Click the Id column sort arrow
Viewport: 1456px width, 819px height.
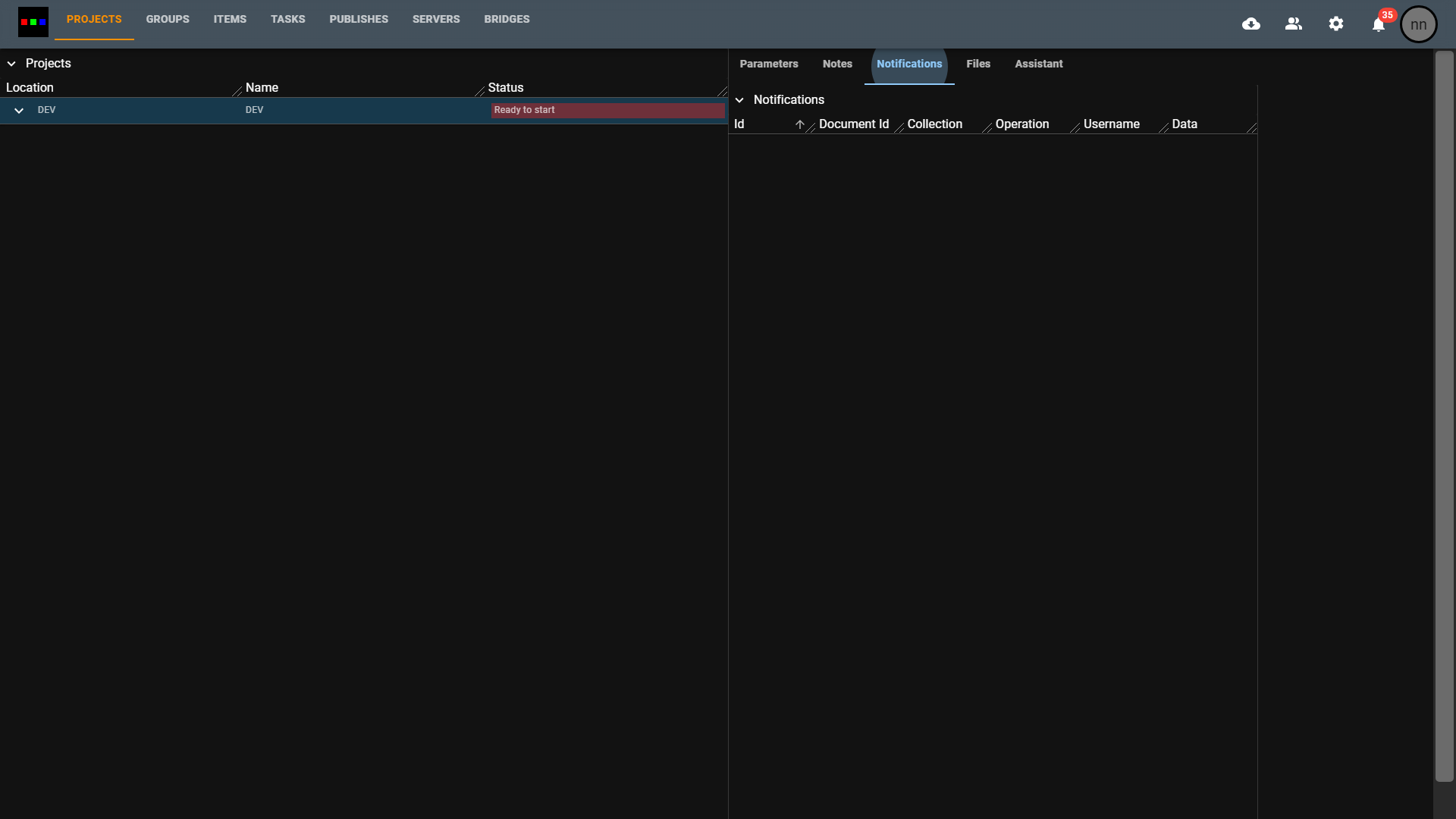coord(799,124)
